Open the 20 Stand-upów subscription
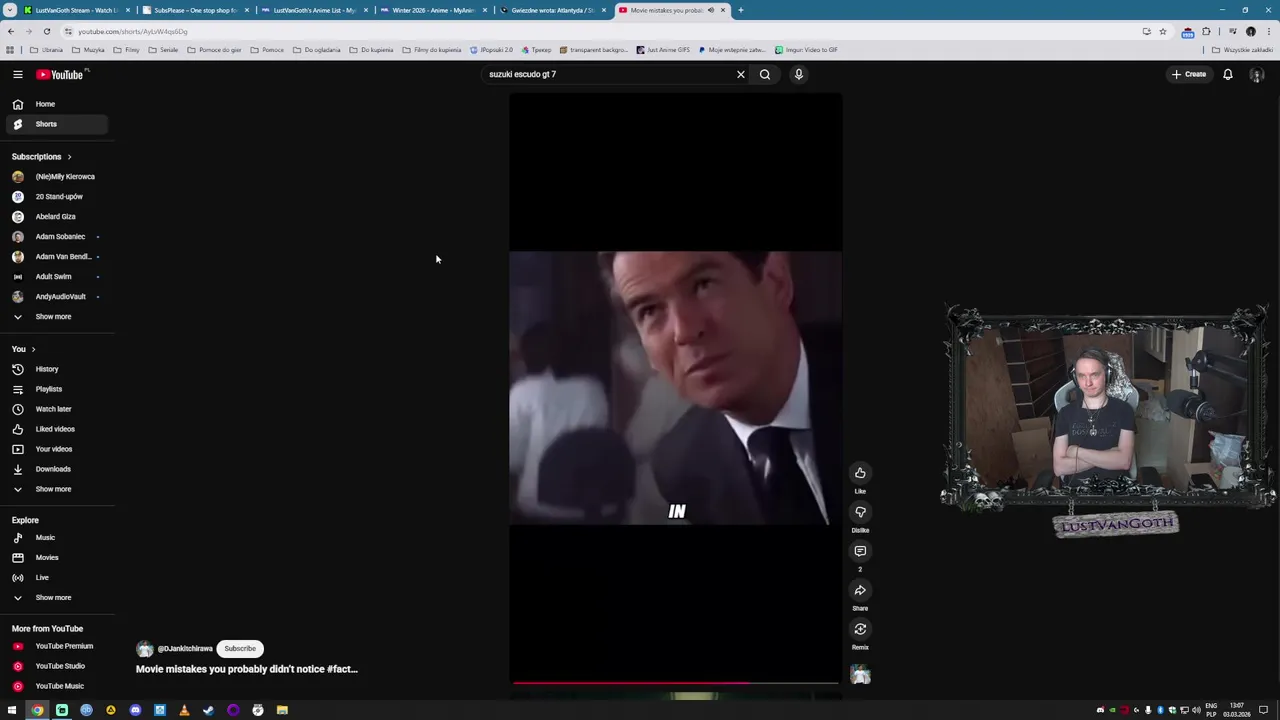 pyautogui.click(x=58, y=196)
